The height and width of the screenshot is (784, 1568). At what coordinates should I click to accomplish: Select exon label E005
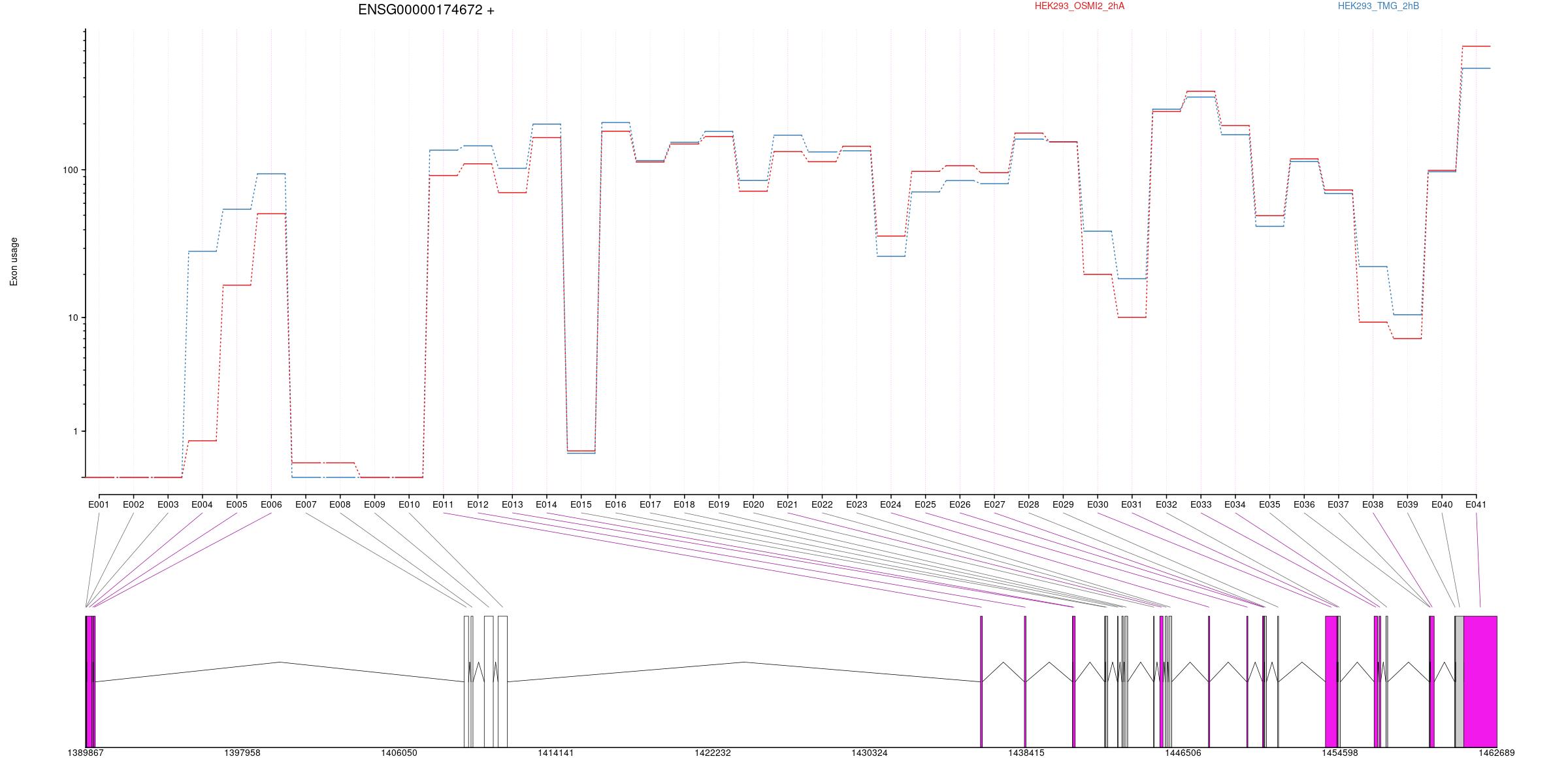tap(237, 504)
